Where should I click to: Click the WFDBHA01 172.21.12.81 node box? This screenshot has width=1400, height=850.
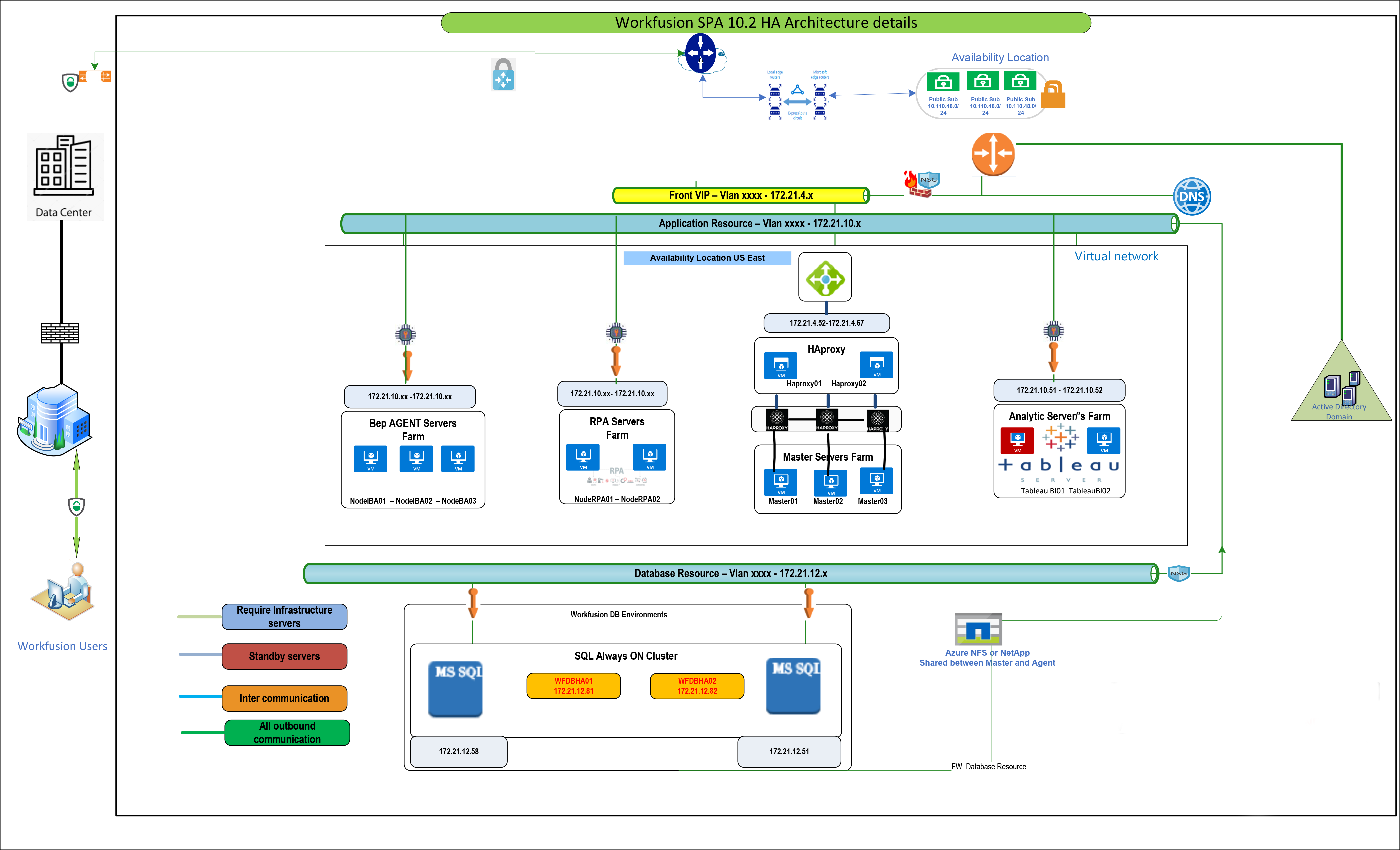click(x=573, y=686)
